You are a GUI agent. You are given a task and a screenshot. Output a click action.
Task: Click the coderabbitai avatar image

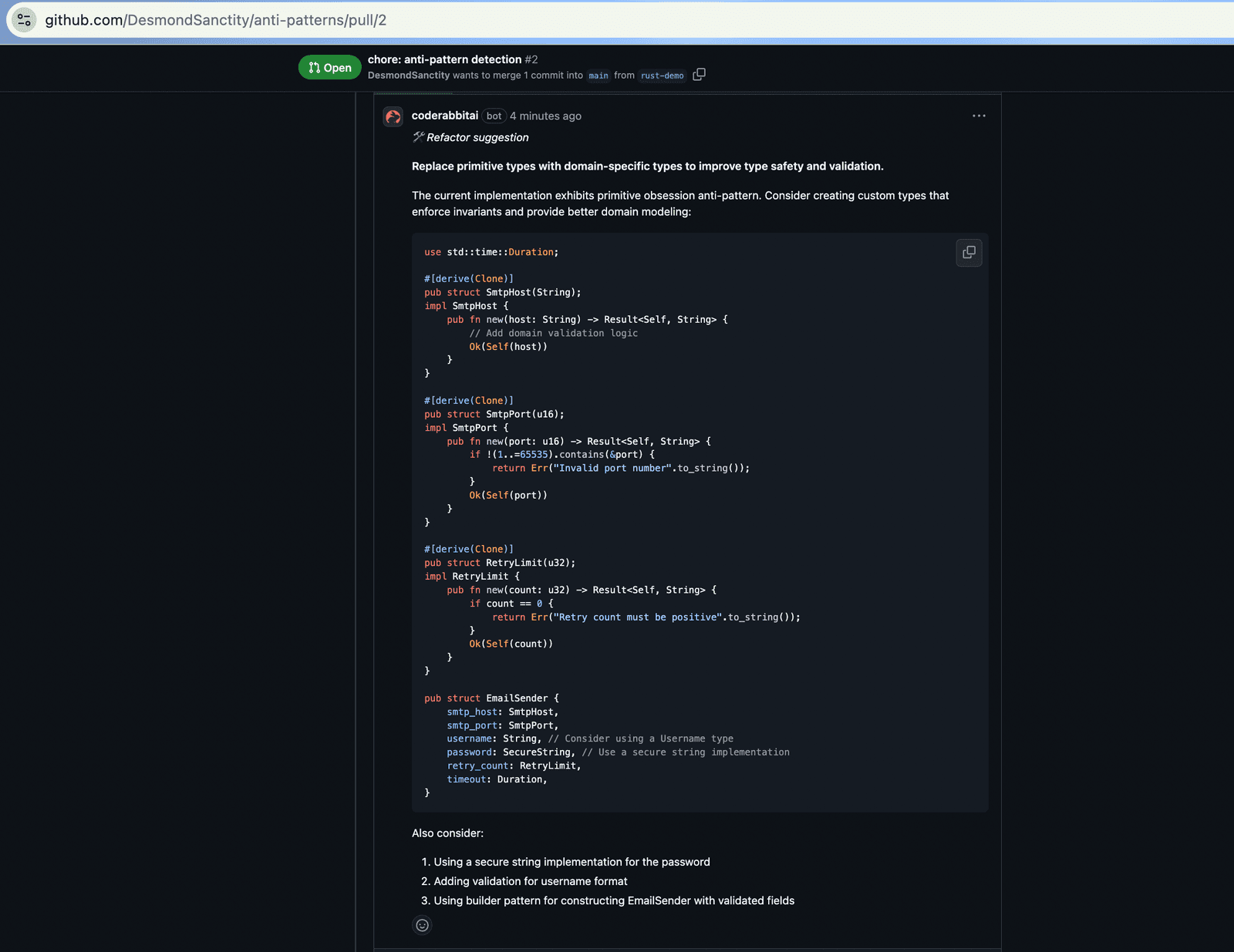click(x=393, y=116)
